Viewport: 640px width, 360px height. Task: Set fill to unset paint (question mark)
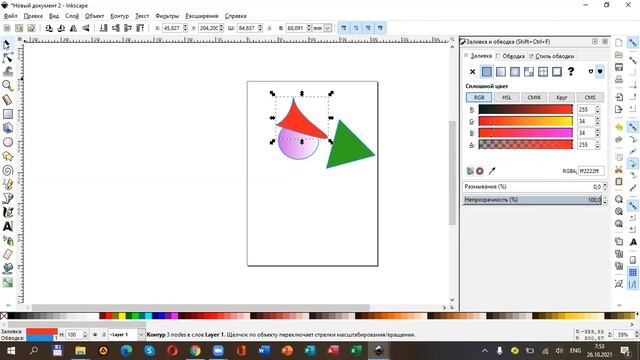pos(571,72)
